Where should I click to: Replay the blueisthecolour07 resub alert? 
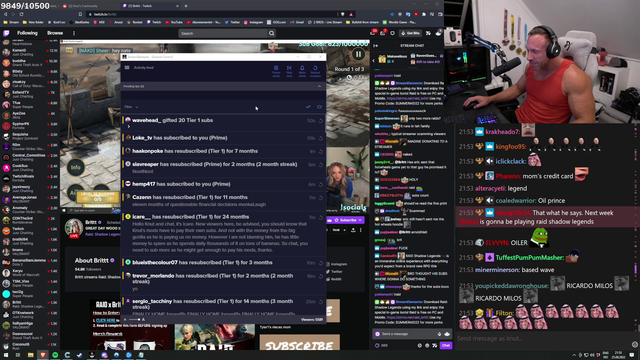[x=321, y=263]
